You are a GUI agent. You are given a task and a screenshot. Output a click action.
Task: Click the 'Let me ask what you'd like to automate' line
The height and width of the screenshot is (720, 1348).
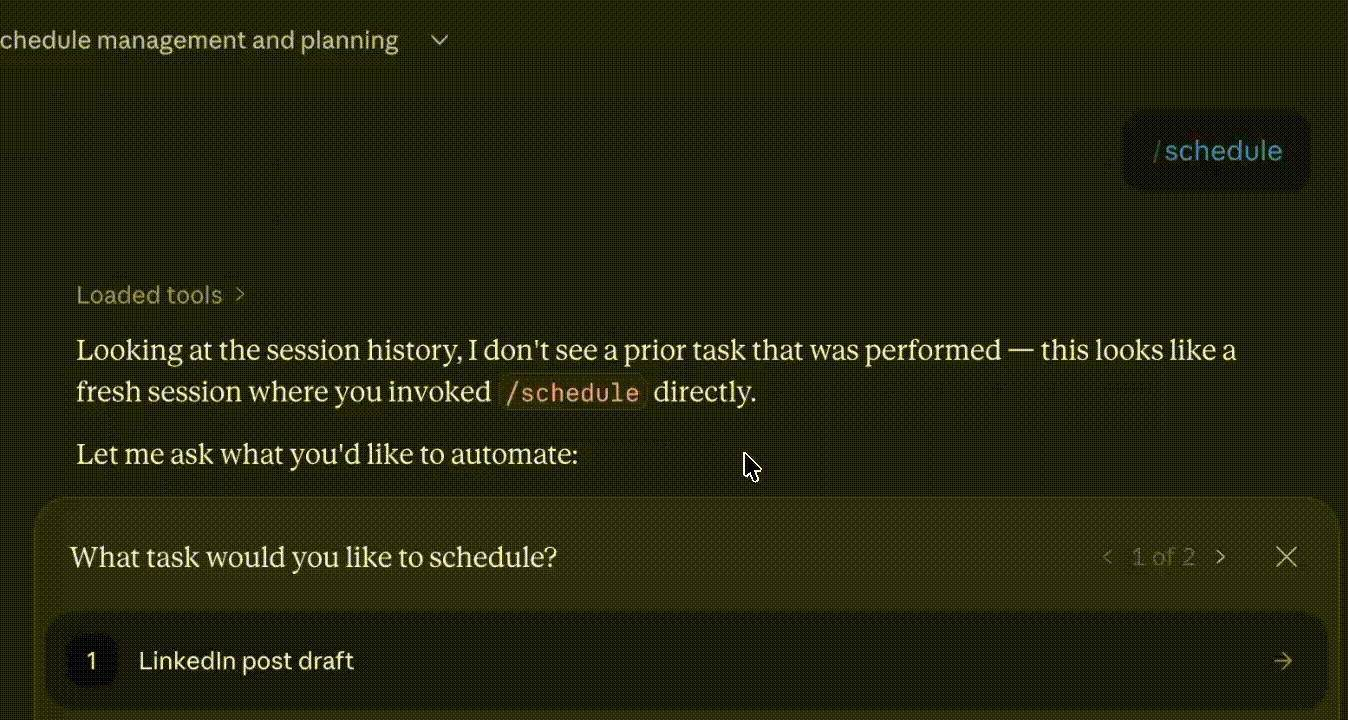327,455
